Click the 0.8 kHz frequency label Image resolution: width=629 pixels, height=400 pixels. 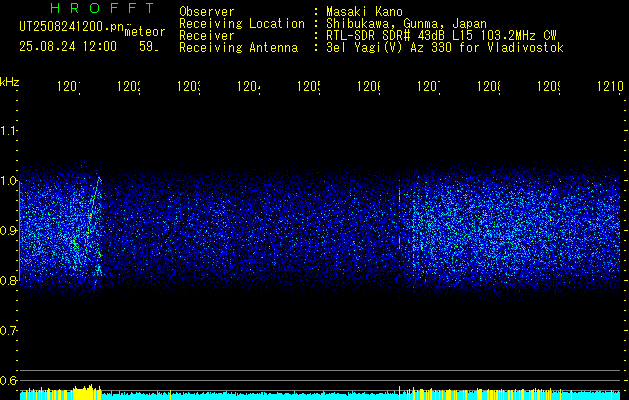[8, 280]
